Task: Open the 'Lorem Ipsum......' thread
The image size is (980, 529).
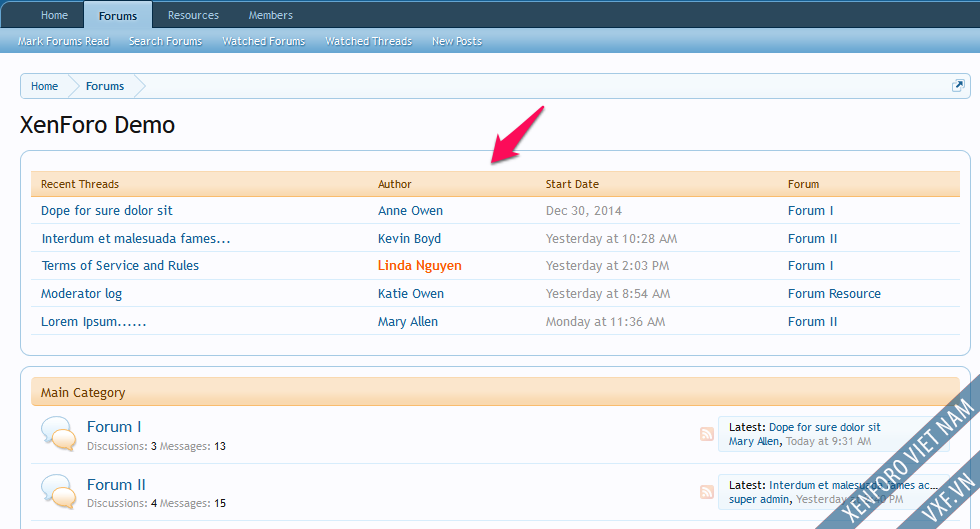Action: click(94, 321)
